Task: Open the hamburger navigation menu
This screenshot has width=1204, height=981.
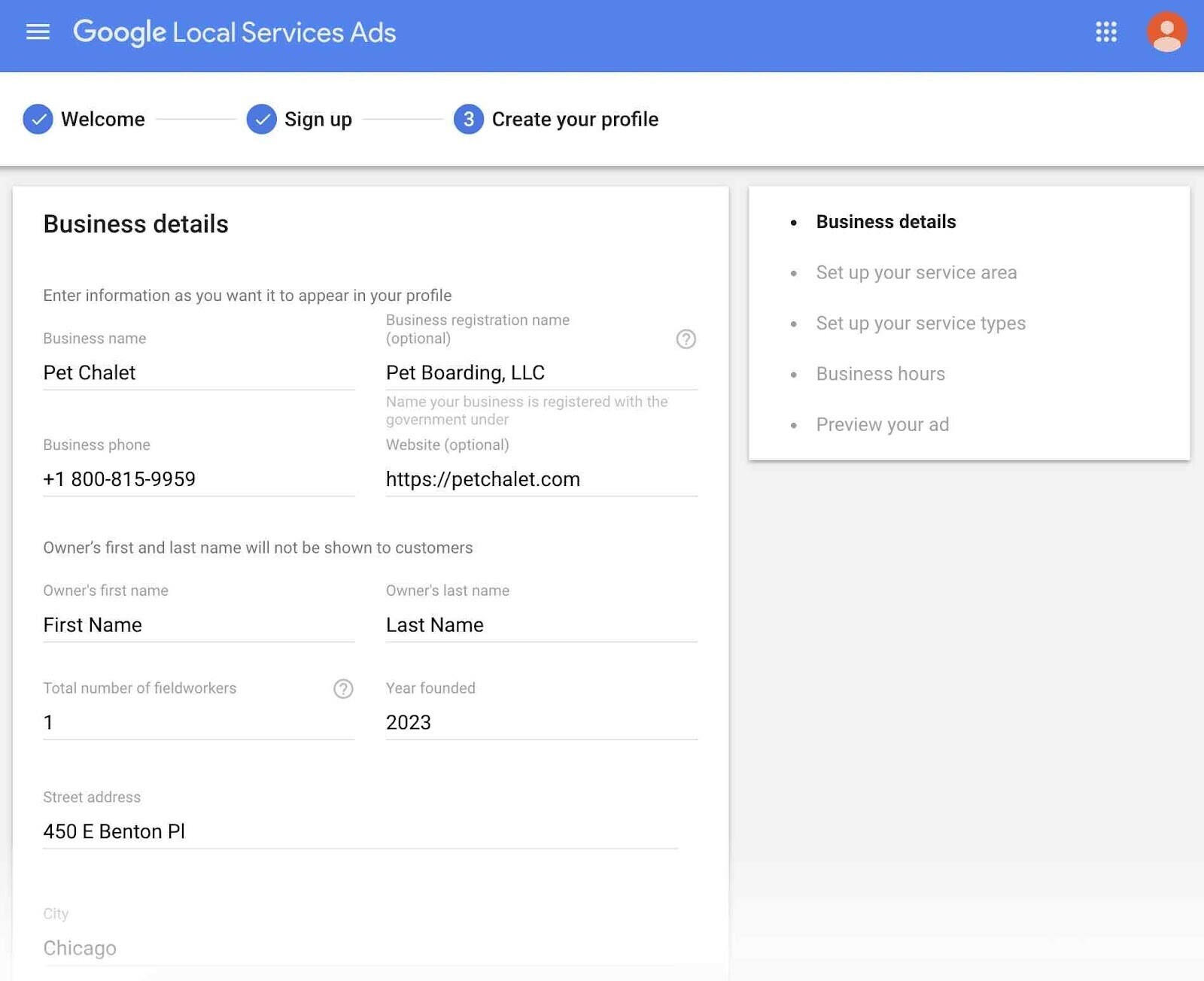Action: click(x=38, y=32)
